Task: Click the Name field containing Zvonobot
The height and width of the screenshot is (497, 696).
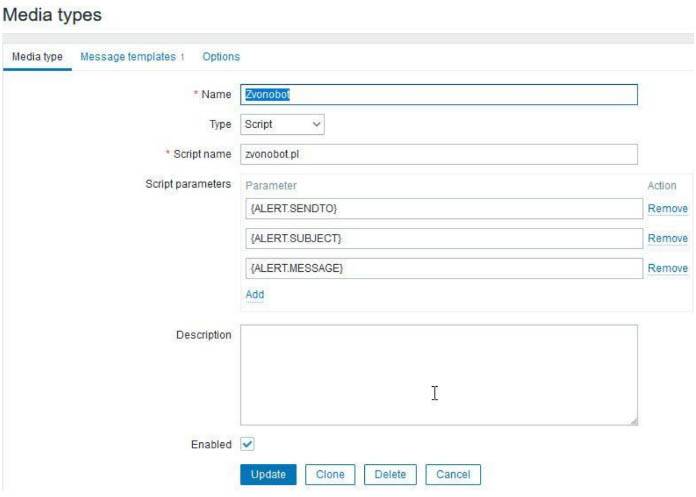Action: tap(438, 95)
